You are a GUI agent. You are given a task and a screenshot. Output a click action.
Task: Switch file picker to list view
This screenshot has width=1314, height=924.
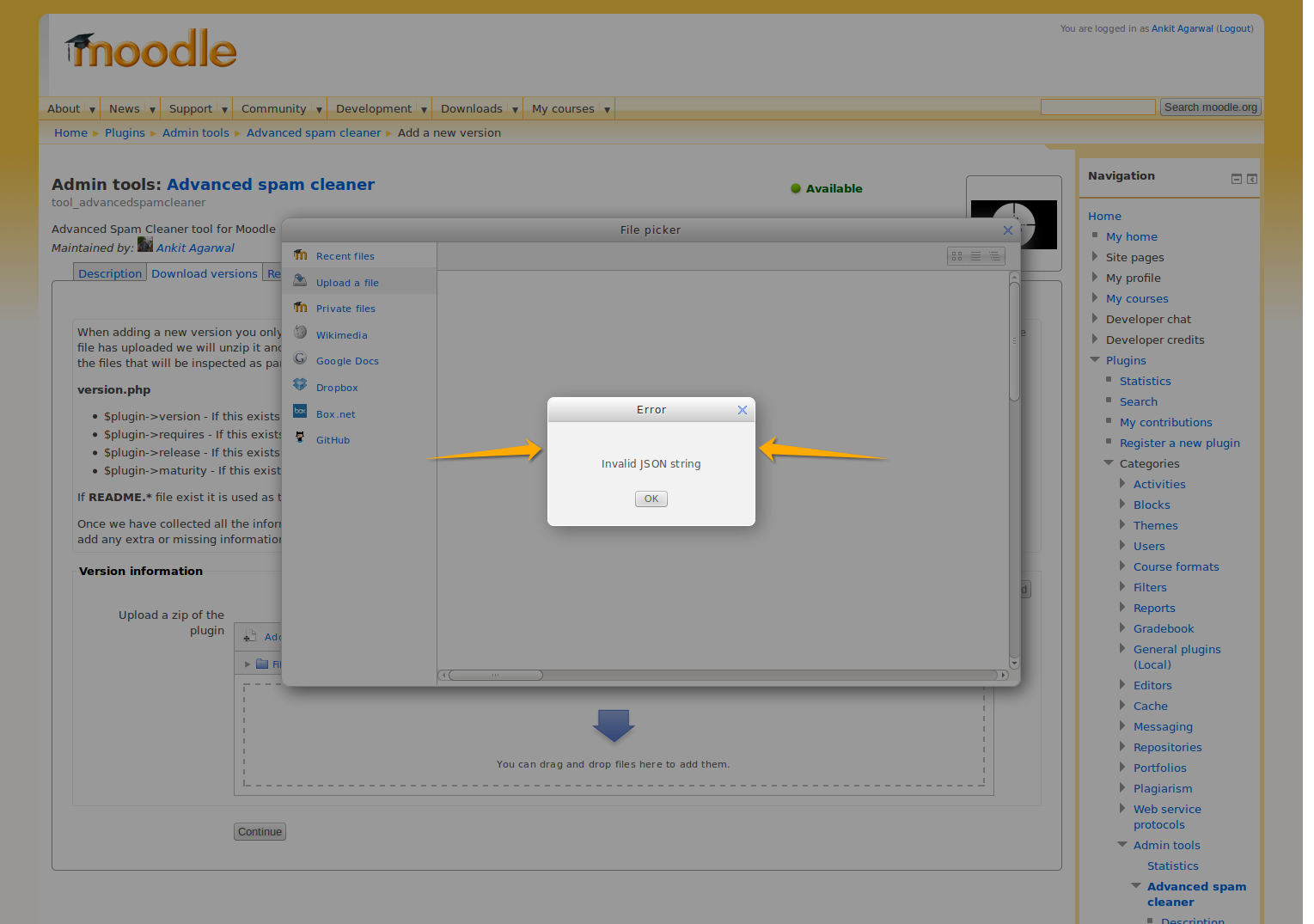[x=975, y=256]
